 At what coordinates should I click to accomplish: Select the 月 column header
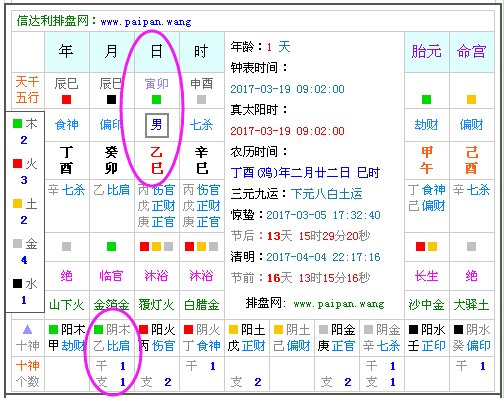tap(111, 52)
